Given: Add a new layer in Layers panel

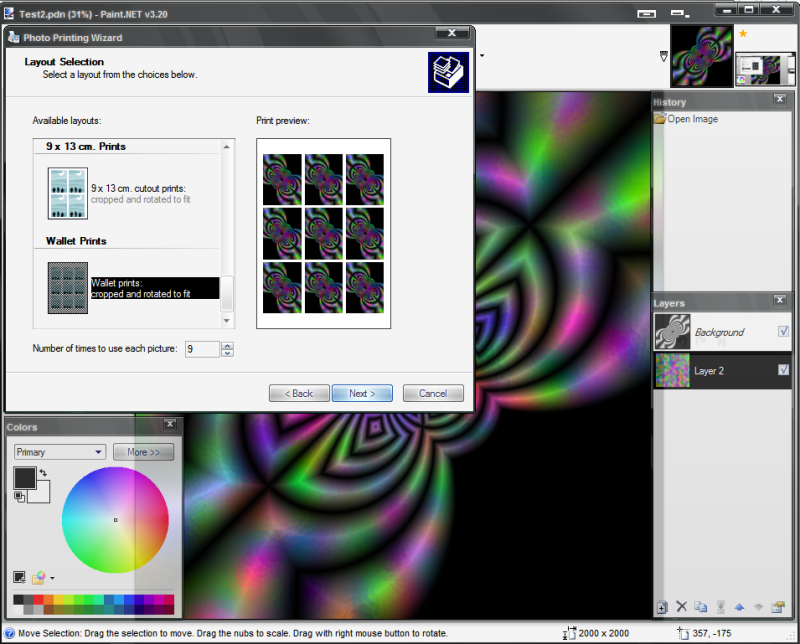Looking at the screenshot, I should pos(661,607).
